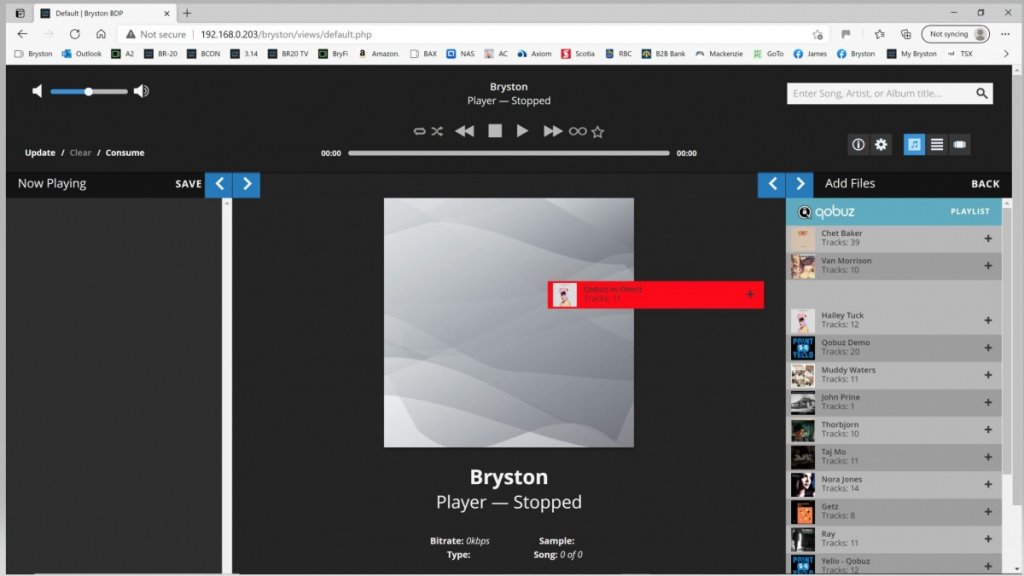1024x576 pixels.
Task: Go BACK in the Add Files panel
Action: (985, 184)
